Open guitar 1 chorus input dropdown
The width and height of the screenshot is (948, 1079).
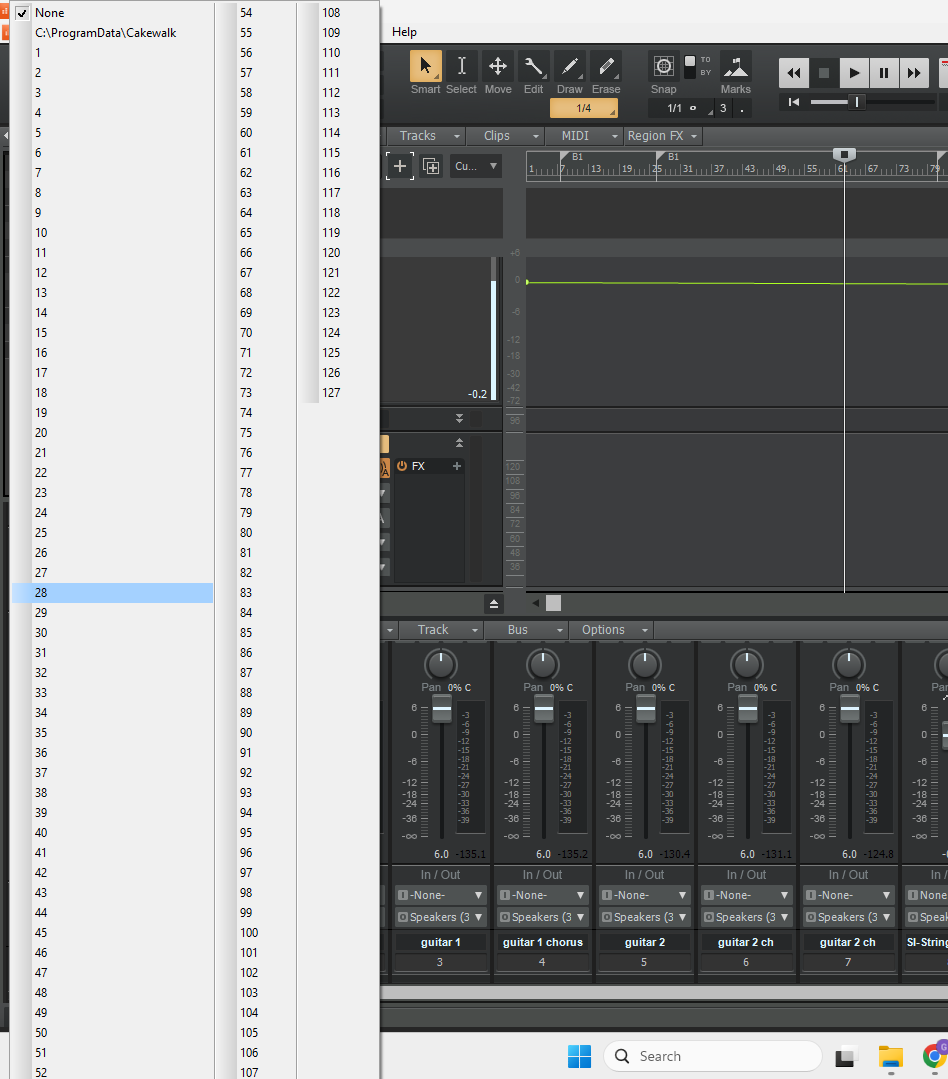(542, 895)
